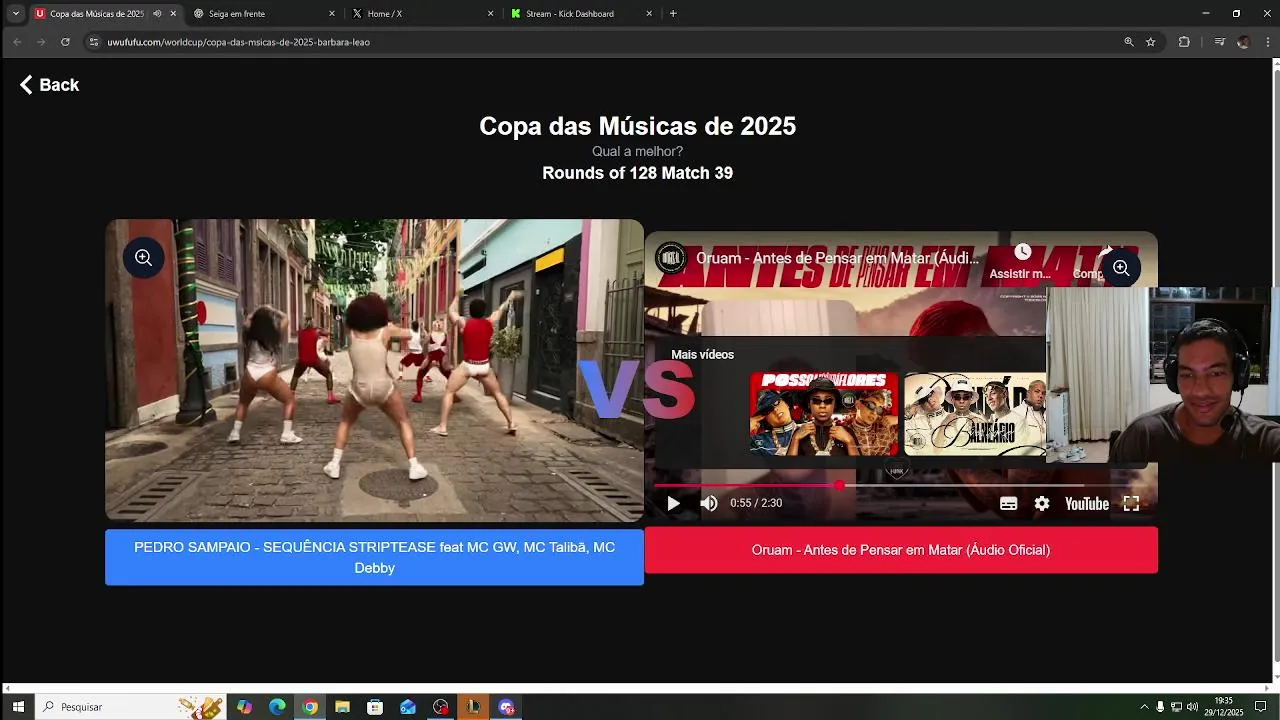Open the Chrome extensions puzzle icon

(1184, 42)
